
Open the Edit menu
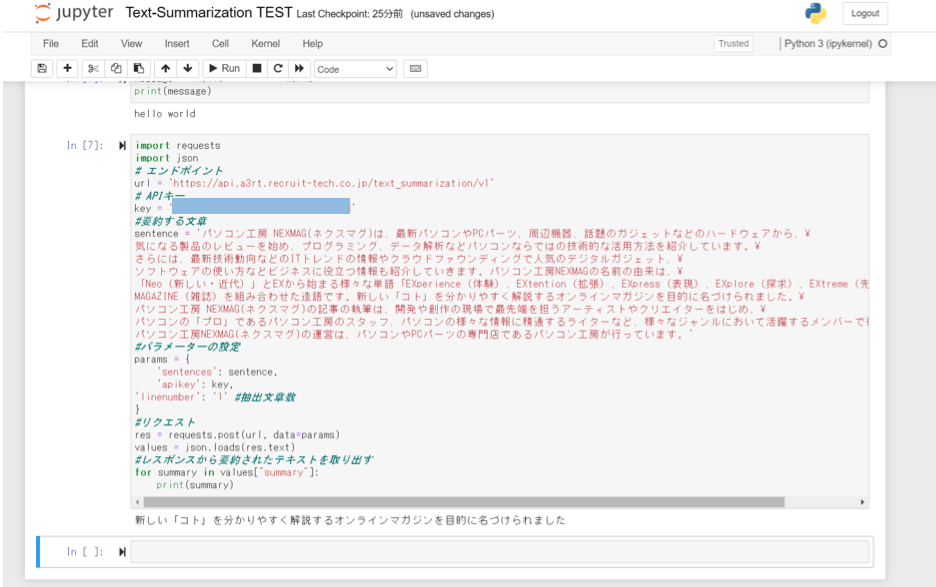(90, 44)
